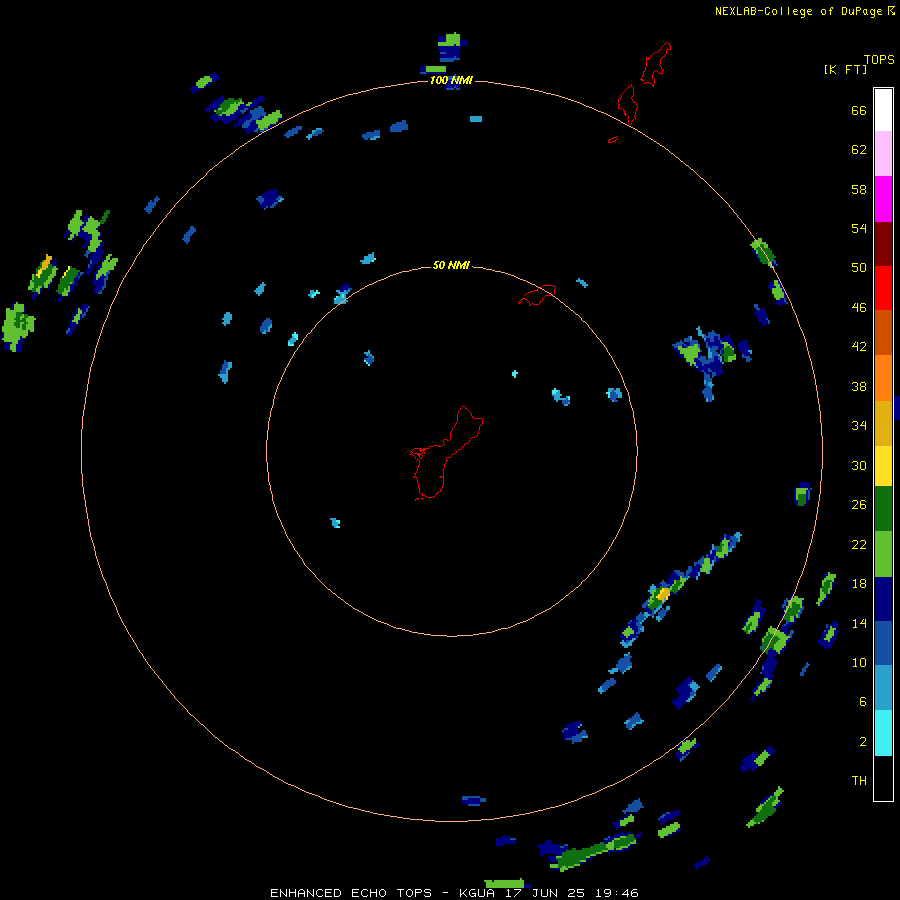Click the '19:46' timestamp

click(617, 893)
